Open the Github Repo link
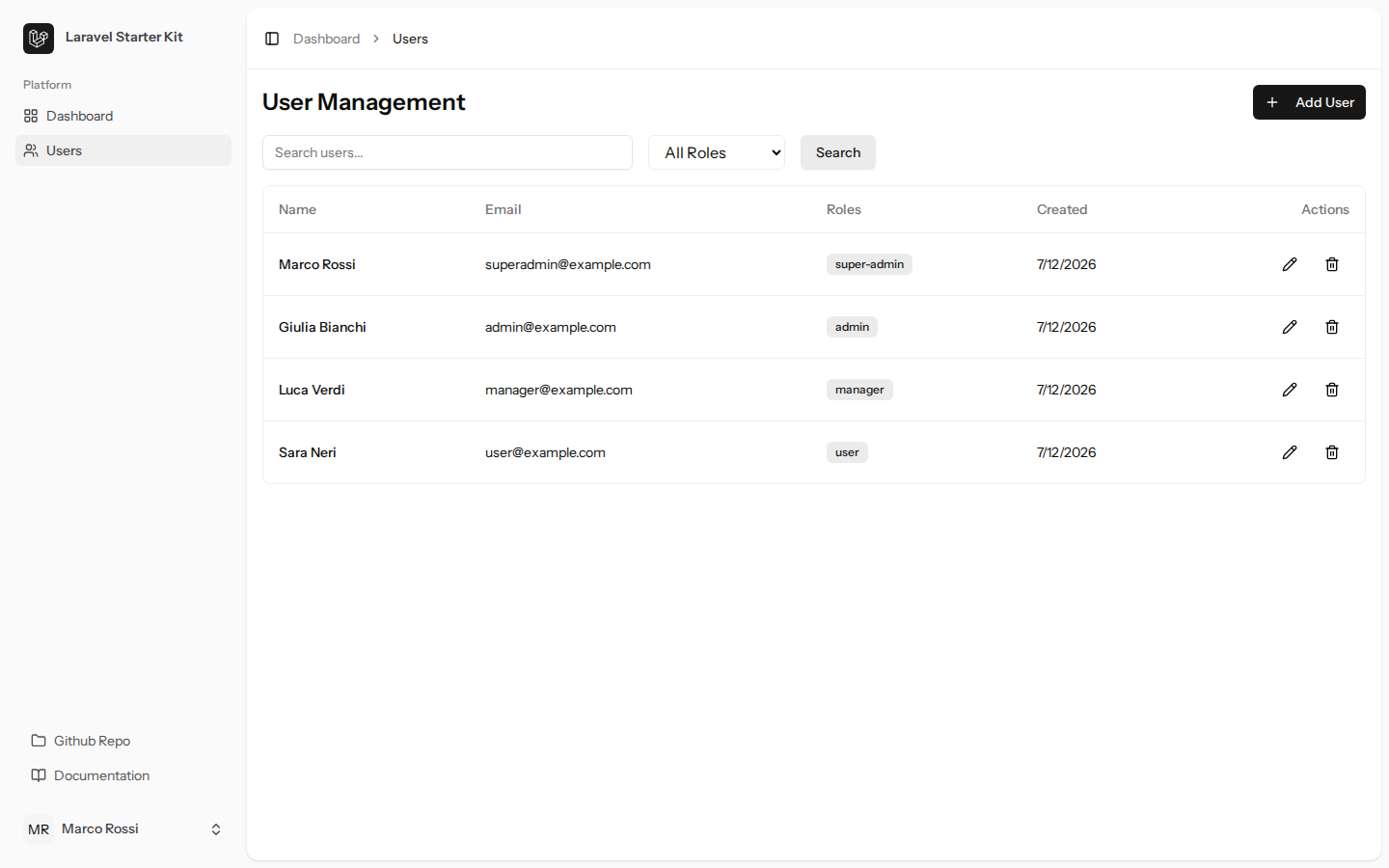 pos(123,741)
